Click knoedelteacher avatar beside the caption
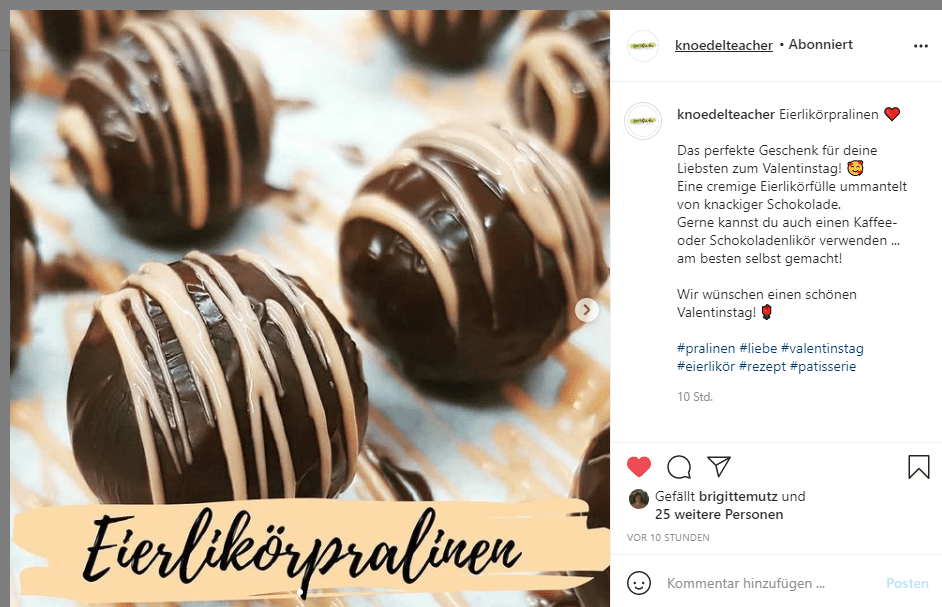Viewport: 942px width, 607px height. point(643,121)
